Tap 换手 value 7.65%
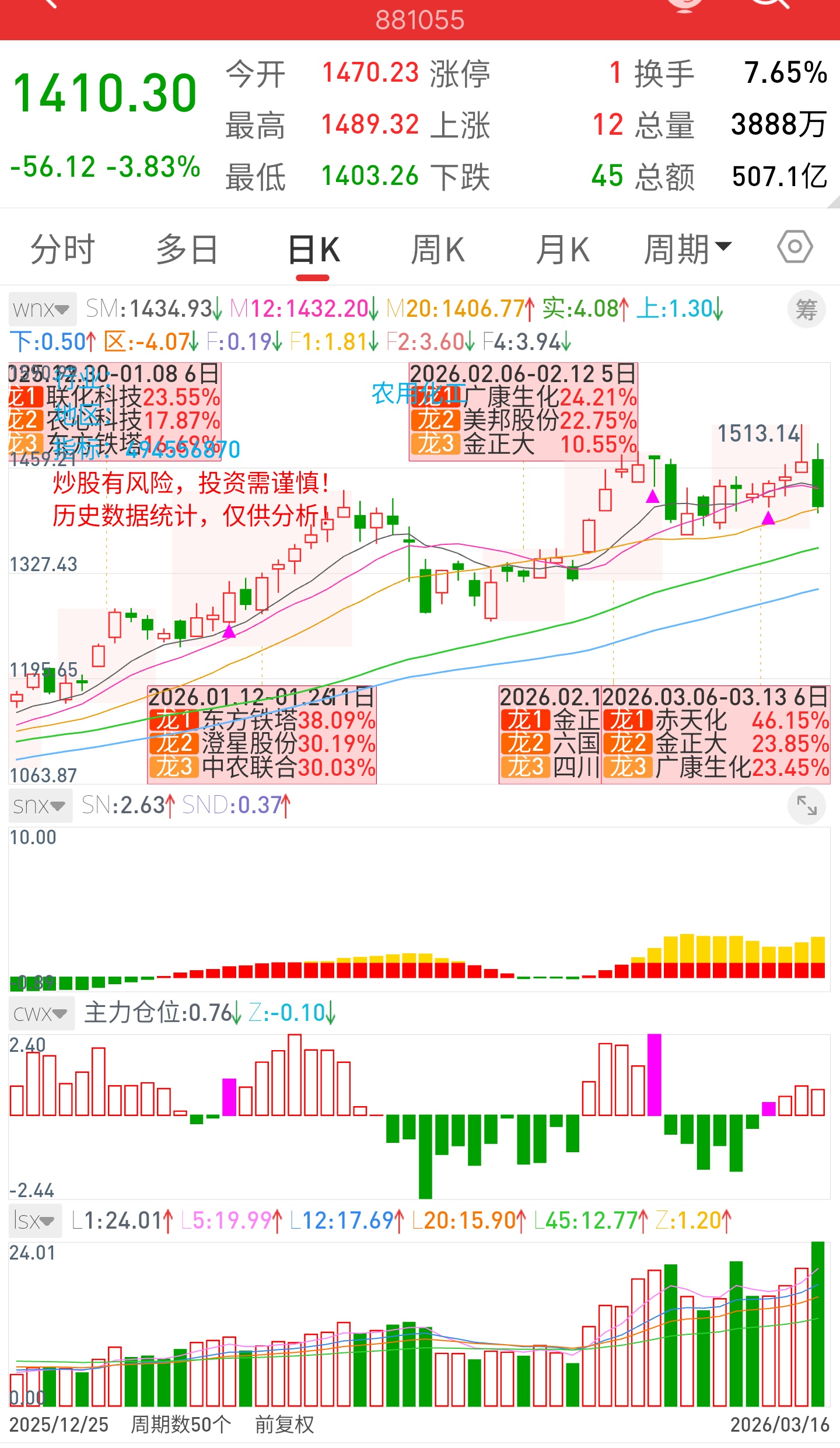The width and height of the screenshot is (840, 1448). click(786, 73)
